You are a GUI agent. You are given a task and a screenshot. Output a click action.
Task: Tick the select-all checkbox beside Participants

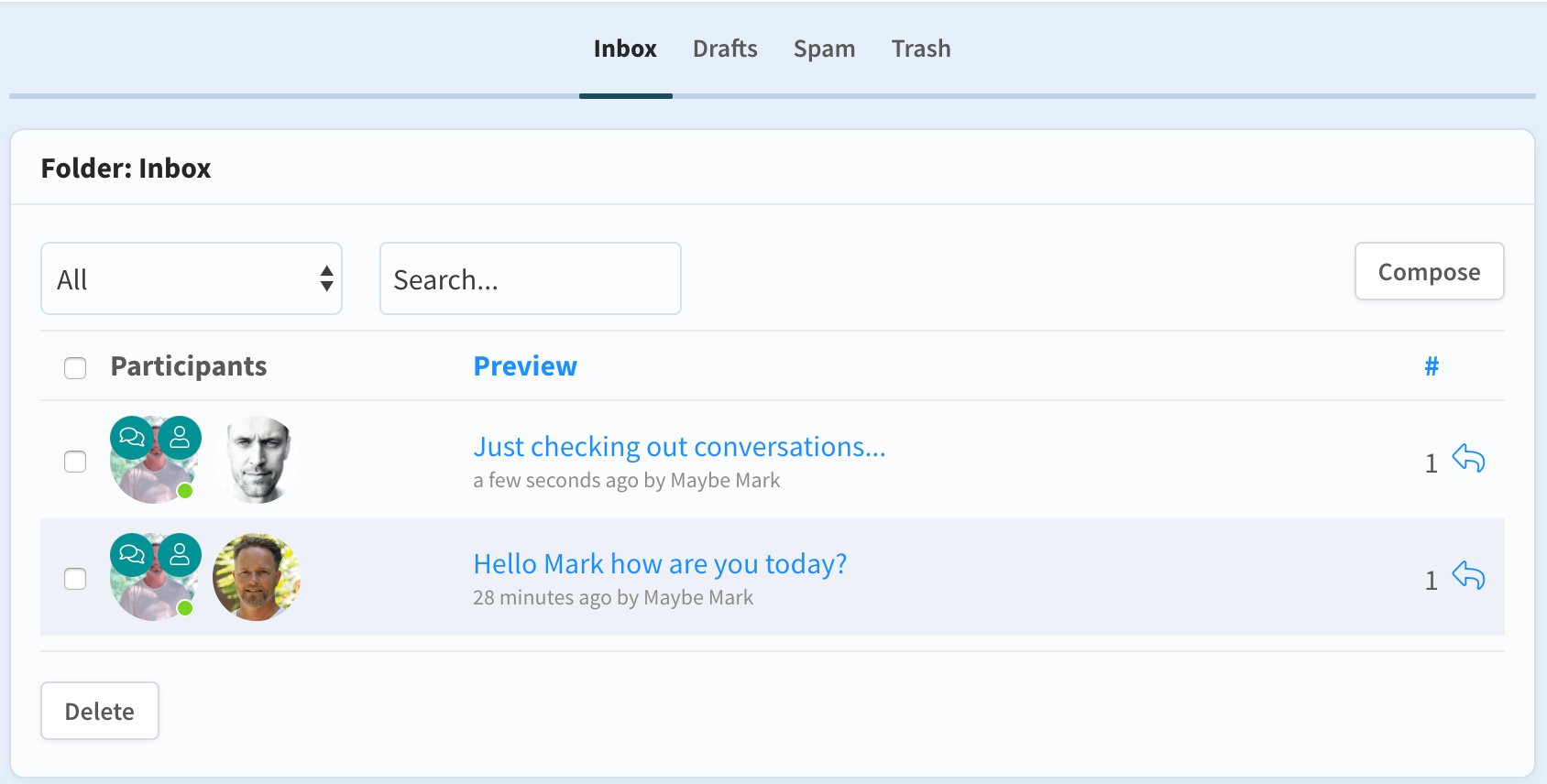tap(75, 368)
